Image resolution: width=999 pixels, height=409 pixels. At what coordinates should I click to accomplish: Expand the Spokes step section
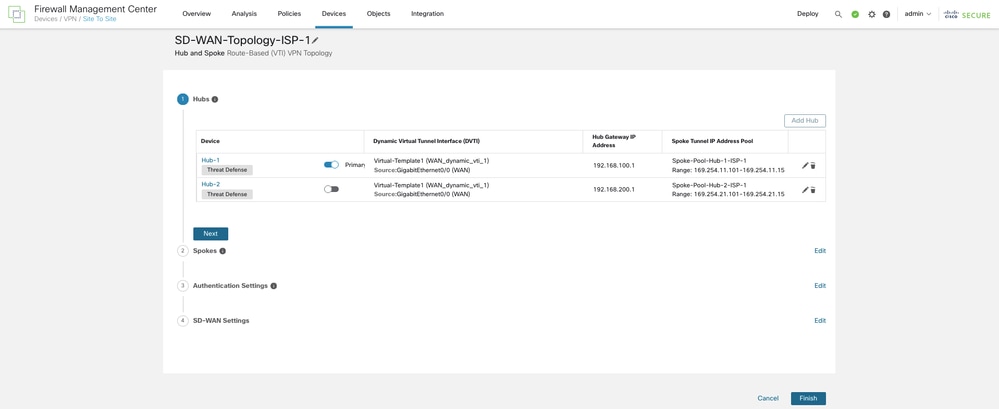(205, 251)
